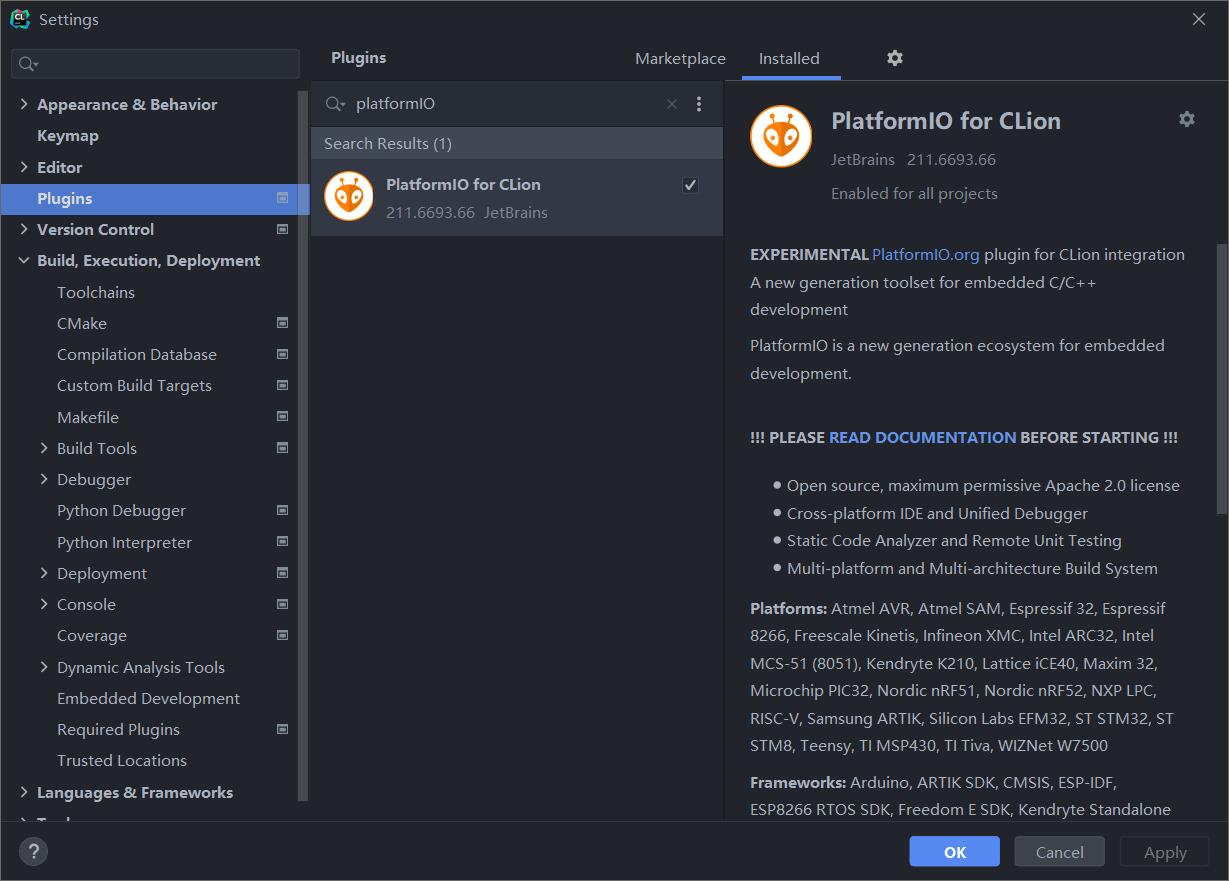Open the Keymap settings page
Screen dimensions: 1229x881
point(68,135)
